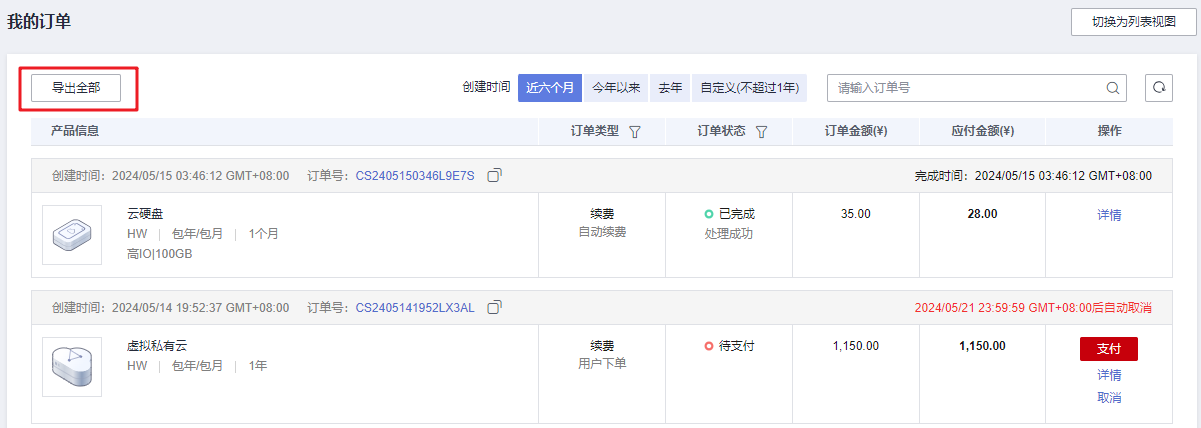Cancel the 虚拟私有云 order via 取消
Image resolution: width=1201 pixels, height=428 pixels.
click(1109, 398)
